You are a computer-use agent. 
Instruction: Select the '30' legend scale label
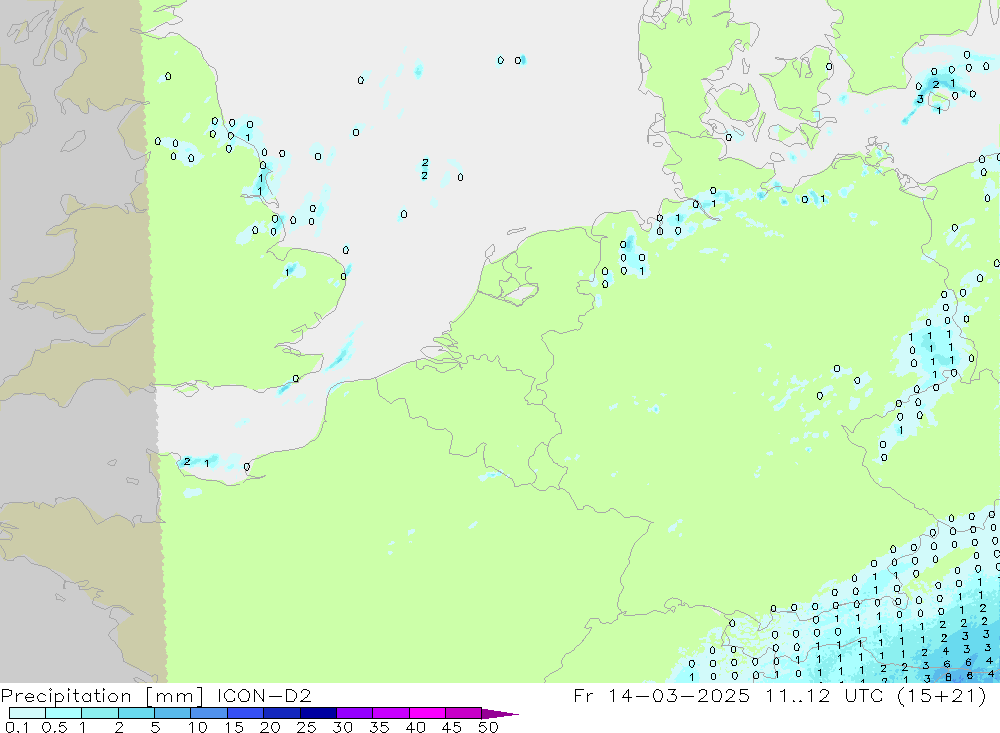[342, 727]
